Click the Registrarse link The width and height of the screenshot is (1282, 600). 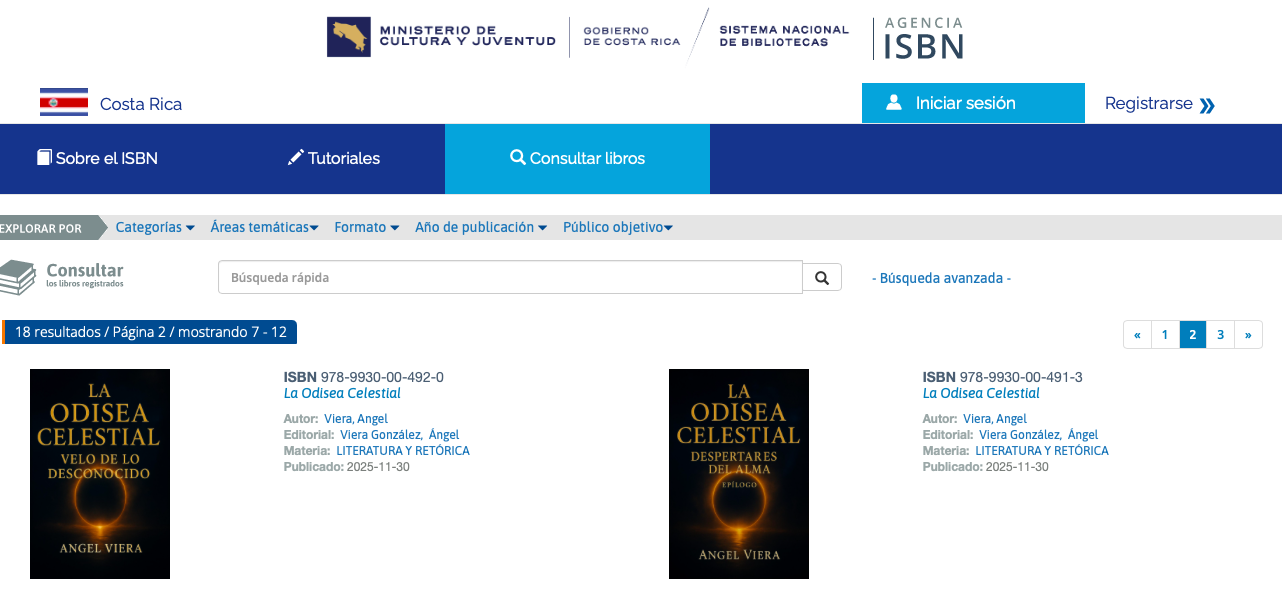click(1159, 104)
